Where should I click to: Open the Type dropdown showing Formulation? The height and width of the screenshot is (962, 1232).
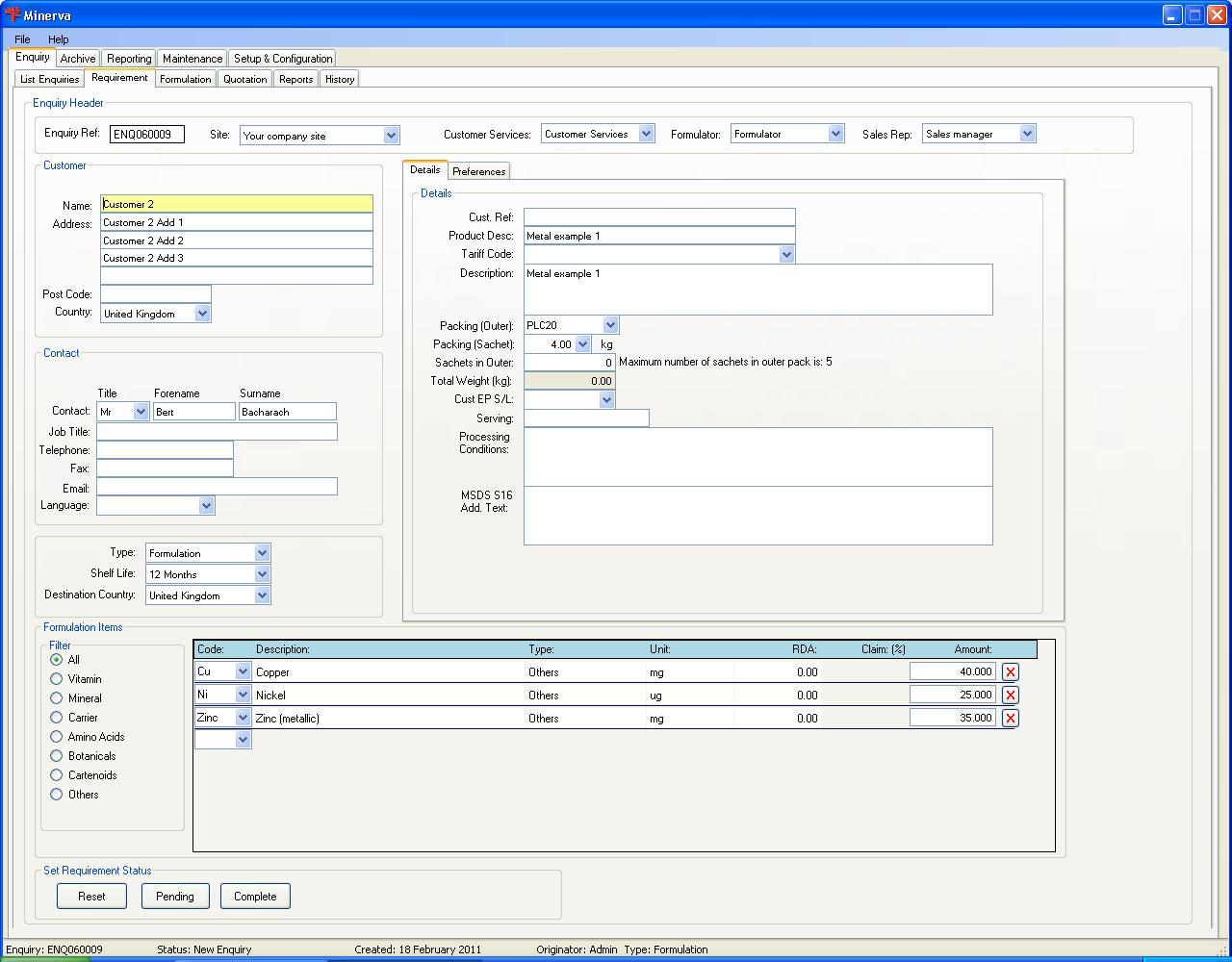click(x=262, y=553)
